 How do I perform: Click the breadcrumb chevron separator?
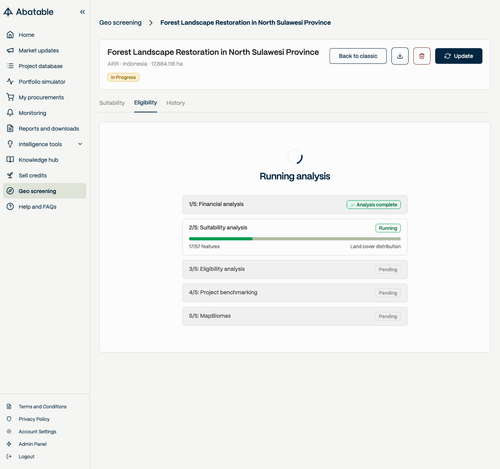[151, 23]
